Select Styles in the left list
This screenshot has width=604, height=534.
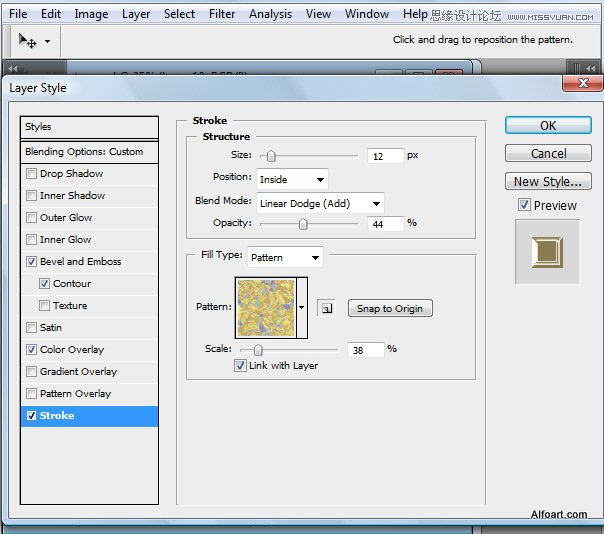(x=89, y=127)
